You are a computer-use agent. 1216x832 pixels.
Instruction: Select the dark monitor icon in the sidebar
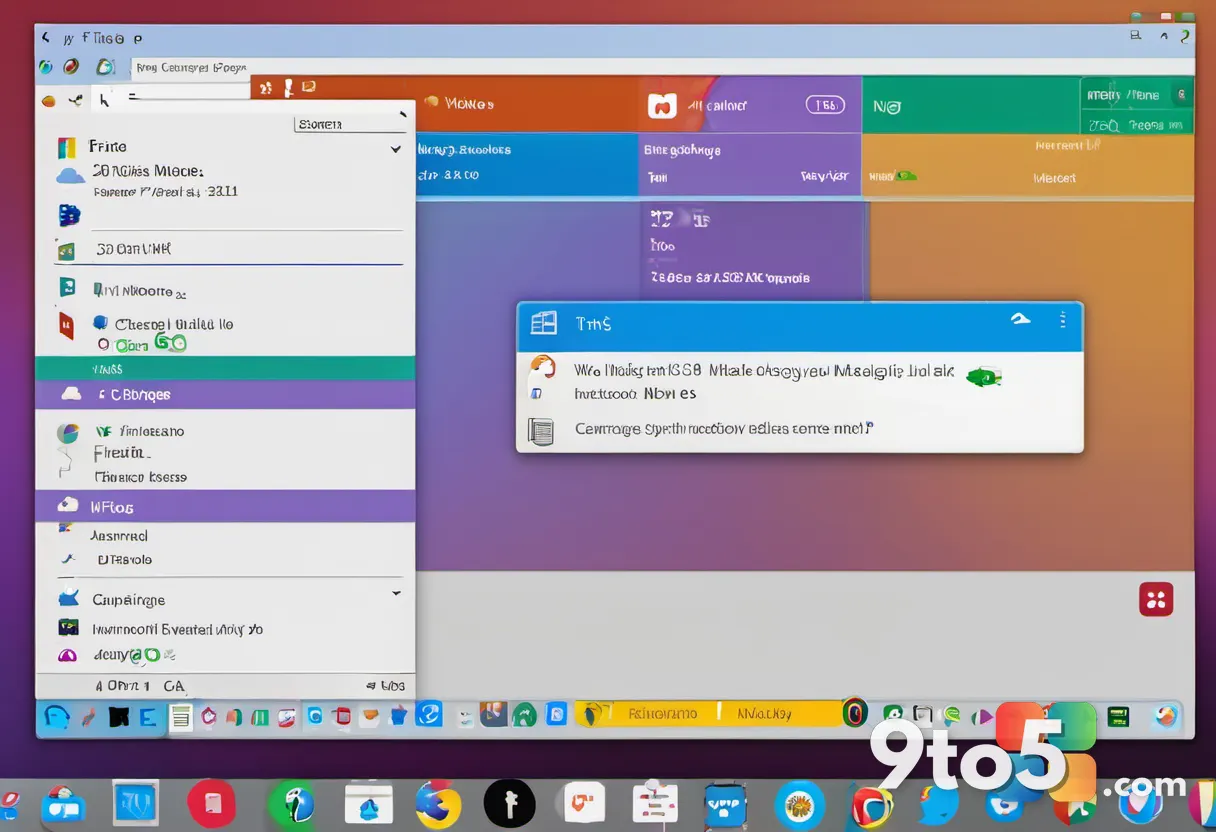point(68,628)
